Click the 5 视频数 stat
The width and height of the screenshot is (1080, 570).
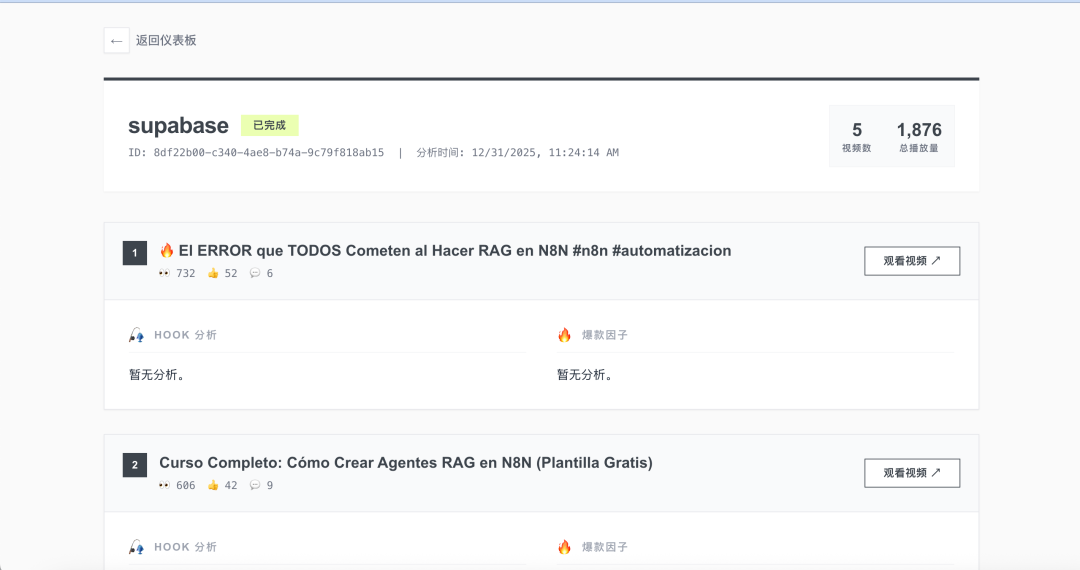coord(857,136)
